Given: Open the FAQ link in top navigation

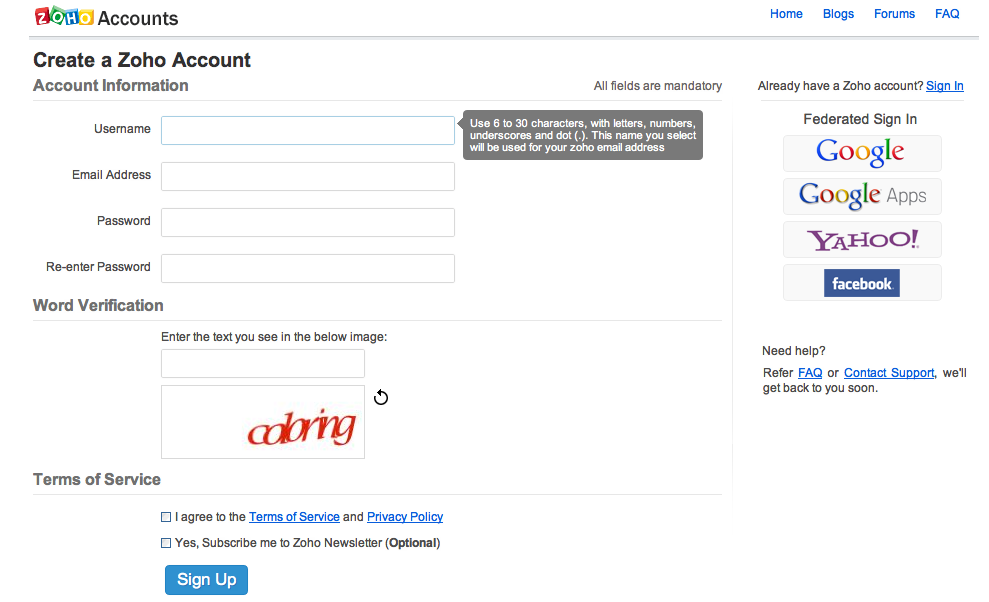Looking at the screenshot, I should tap(947, 14).
